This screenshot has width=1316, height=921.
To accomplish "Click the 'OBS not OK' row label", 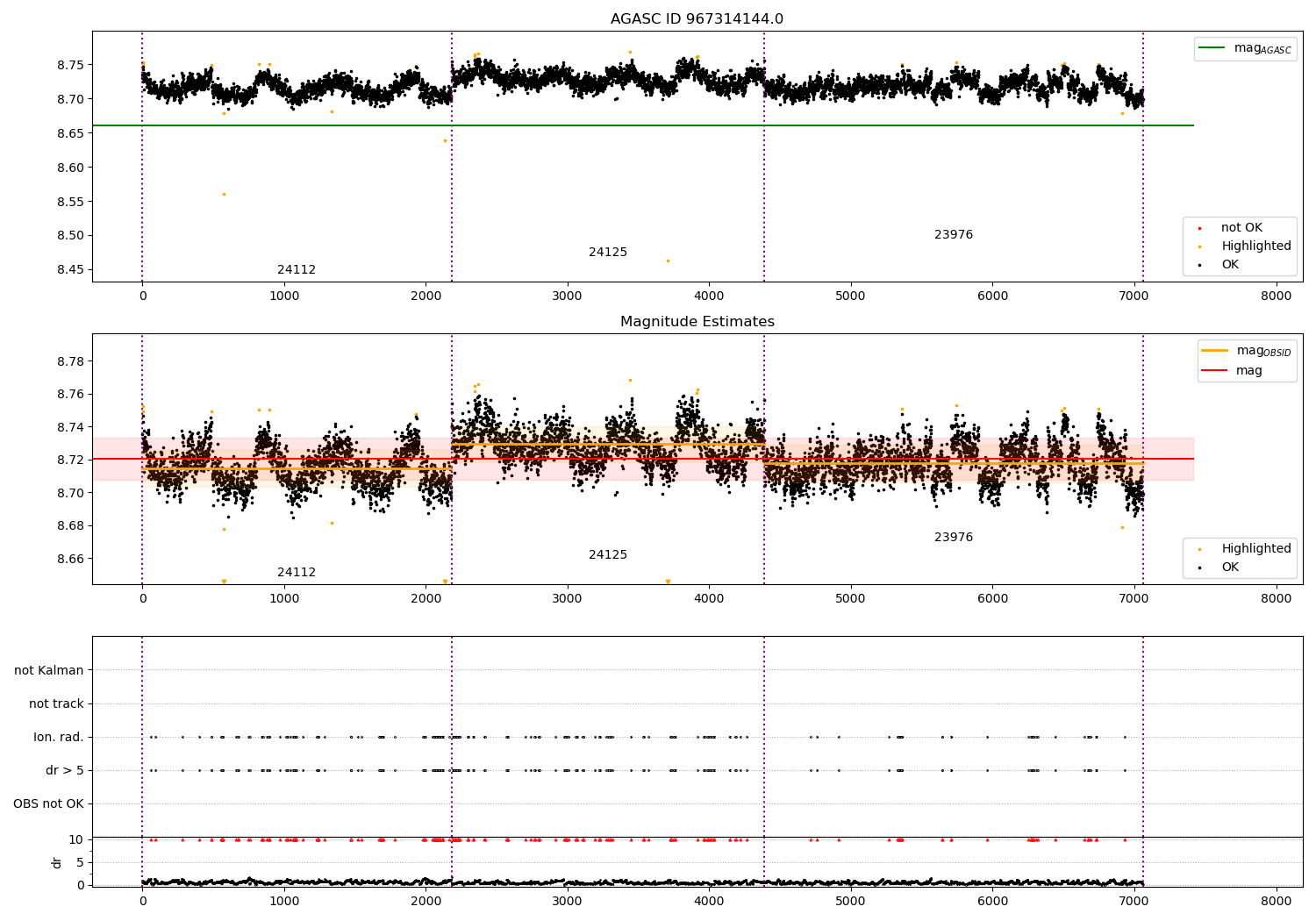I will tap(49, 804).
